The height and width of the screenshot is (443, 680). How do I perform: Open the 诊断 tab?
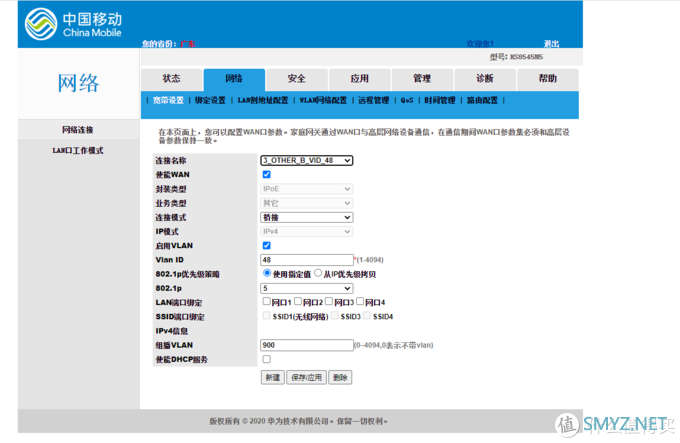485,79
